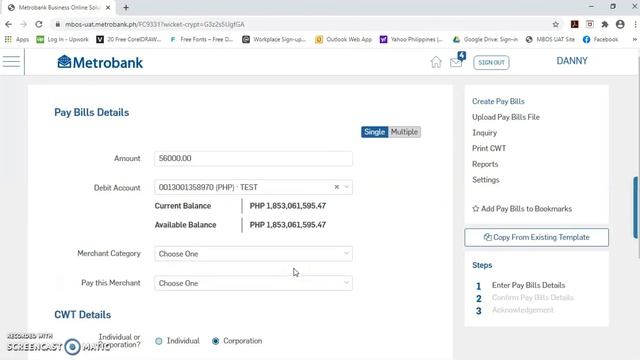Reload the current page
The height and width of the screenshot is (360, 640).
pos(39,24)
